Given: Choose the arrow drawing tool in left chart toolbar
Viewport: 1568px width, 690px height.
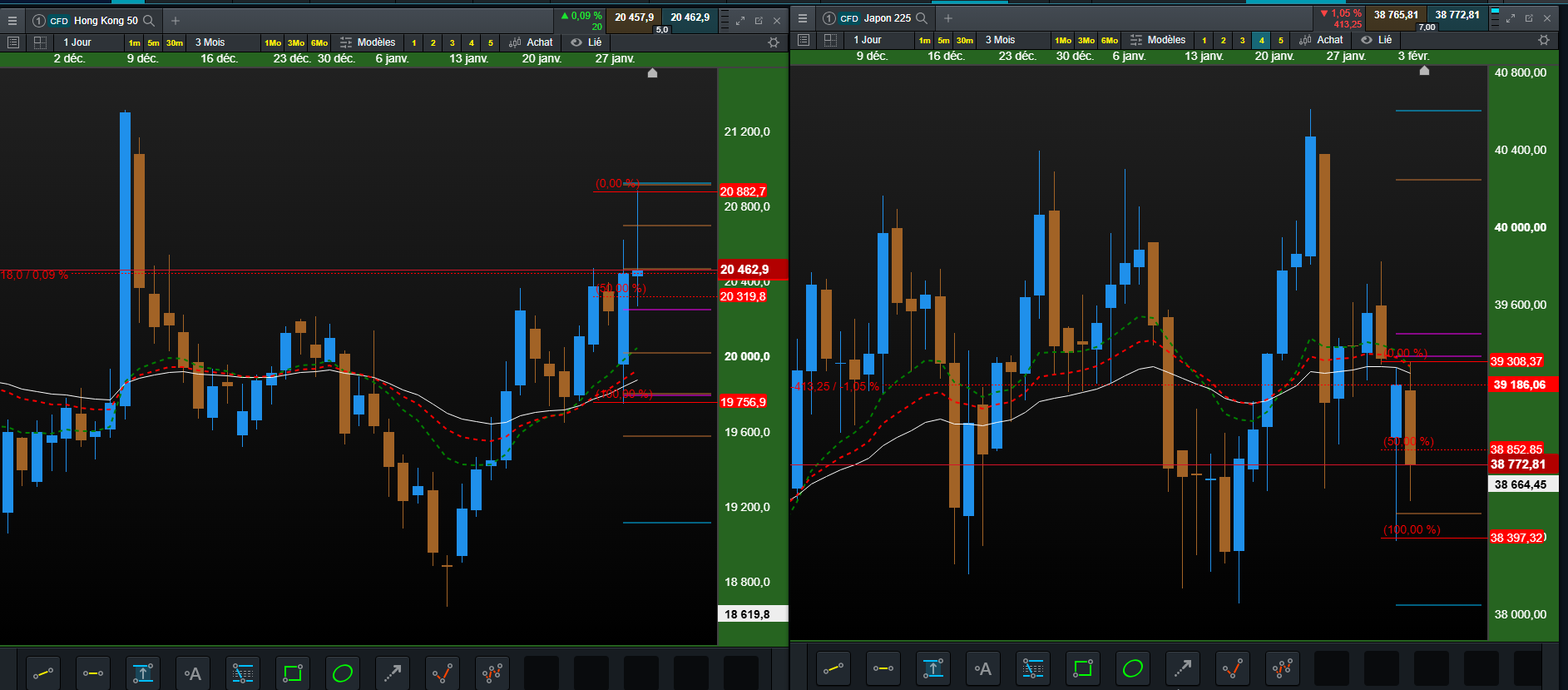Looking at the screenshot, I should click(393, 673).
